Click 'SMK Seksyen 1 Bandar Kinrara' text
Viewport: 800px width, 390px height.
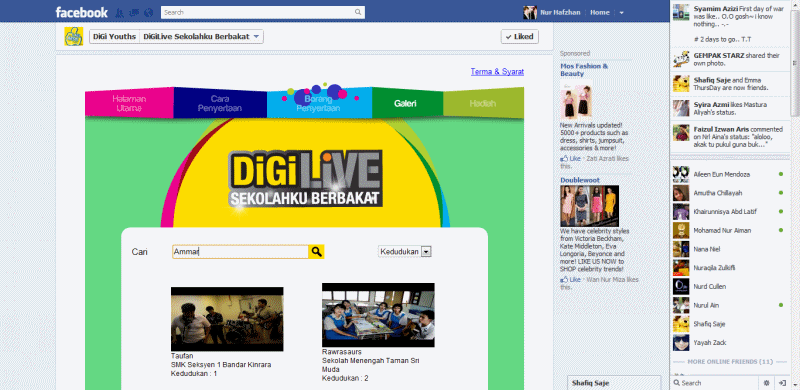coord(221,364)
